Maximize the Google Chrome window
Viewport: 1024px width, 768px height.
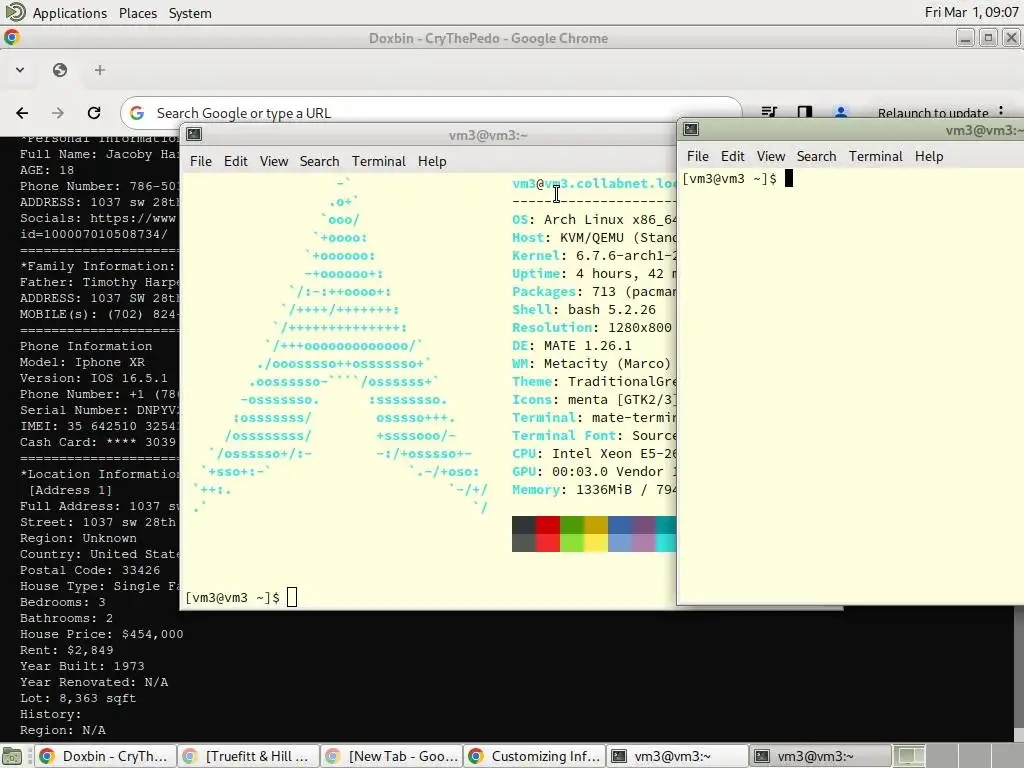[x=988, y=38]
